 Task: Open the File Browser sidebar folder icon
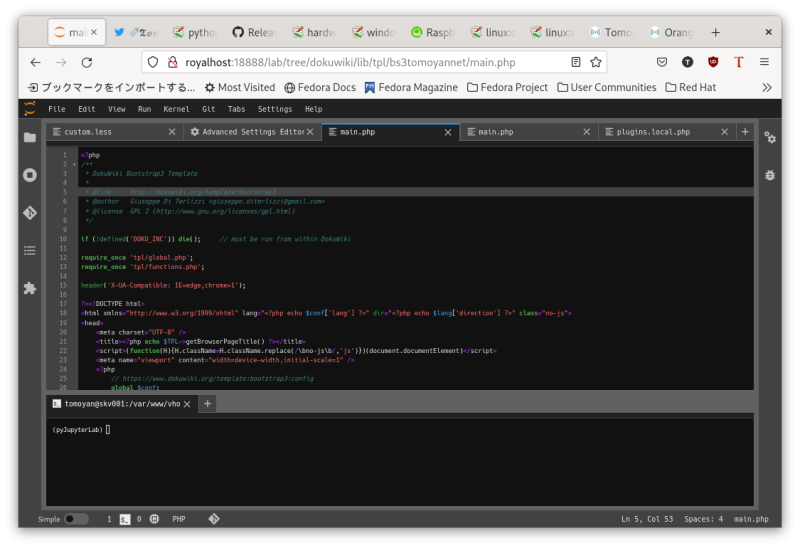30,137
